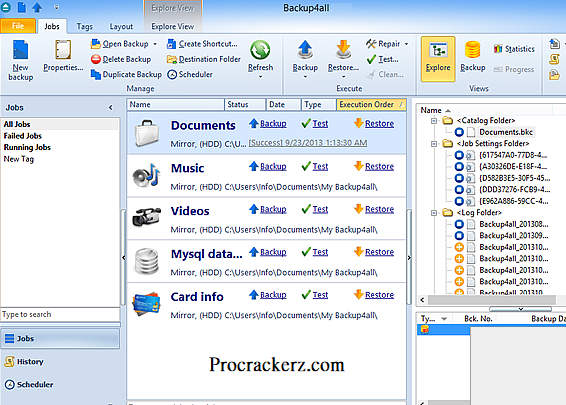Click file tree horizontal scrollbar
Viewport: 566px width, 405px height.
coord(492,300)
